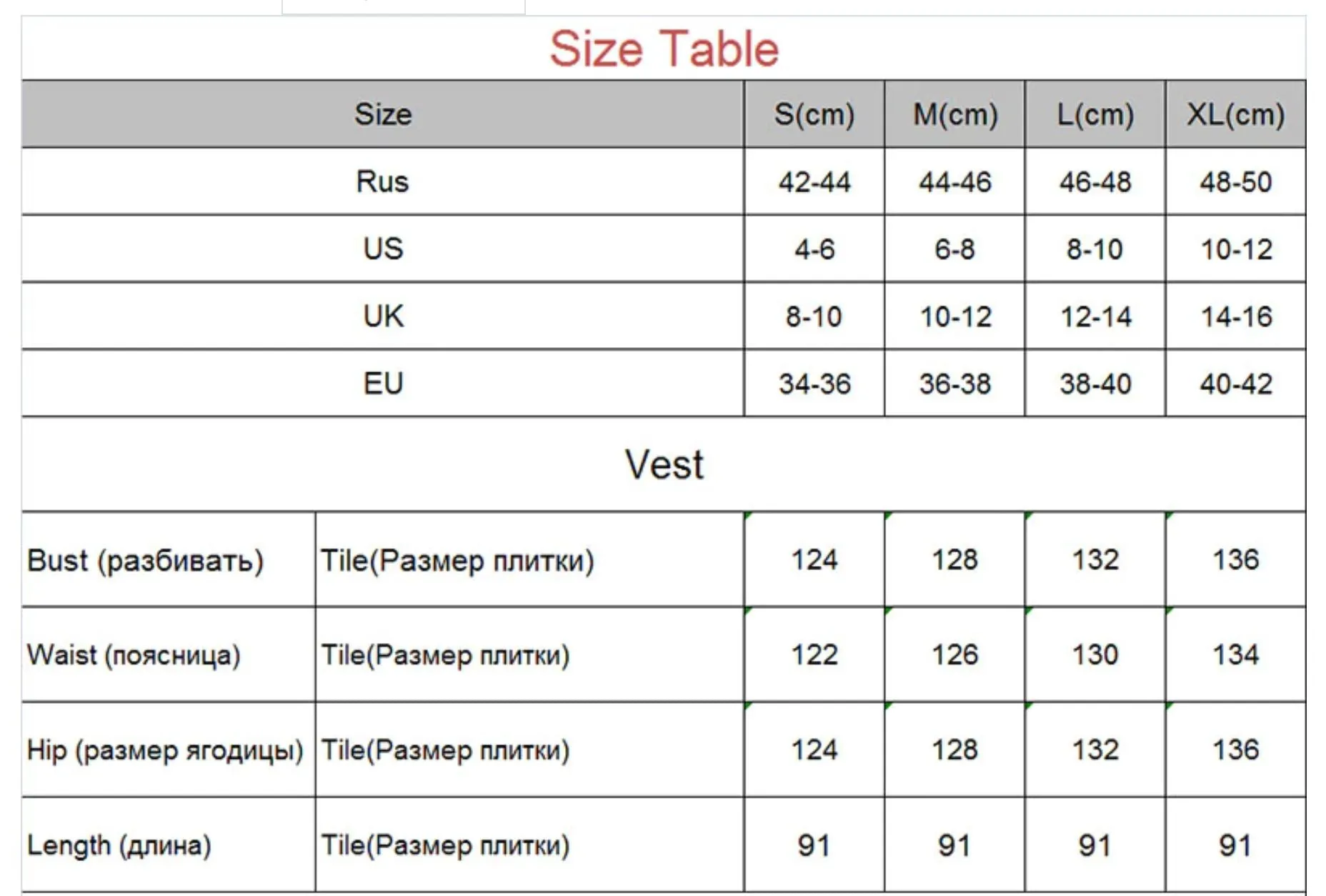Click the UK 12-14 cell
This screenshot has height=896, width=1326.
pos(1095,316)
